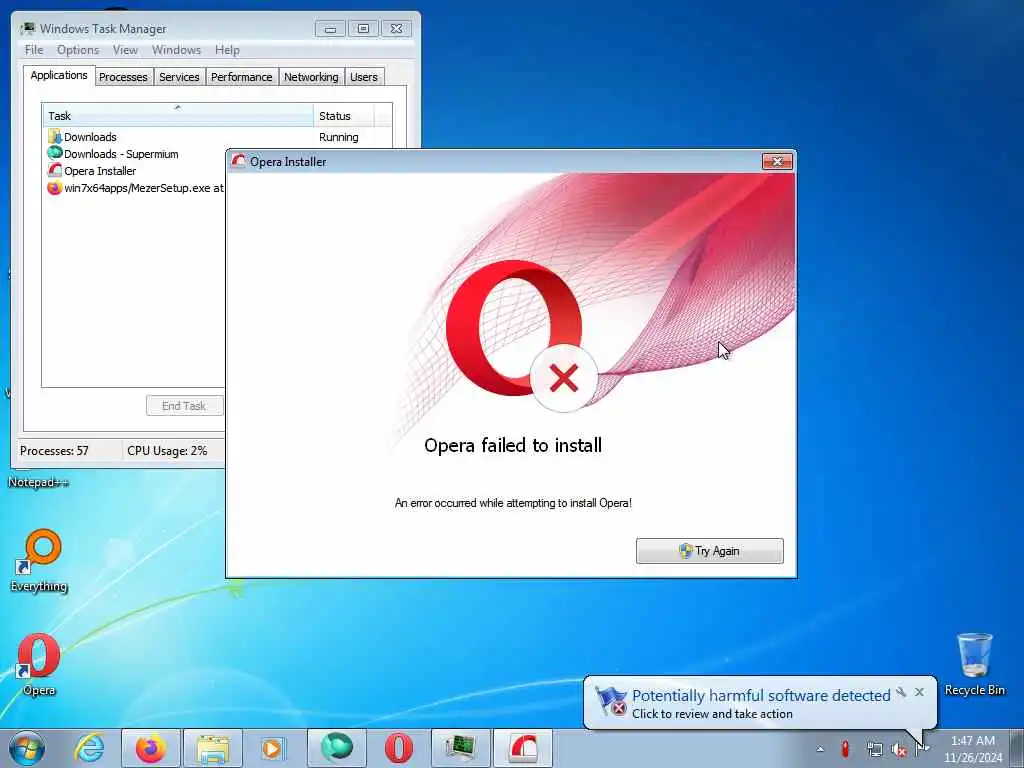Screen dimensions: 1024x768
Task: Open the Recycle Bin on desktop
Action: (974, 664)
